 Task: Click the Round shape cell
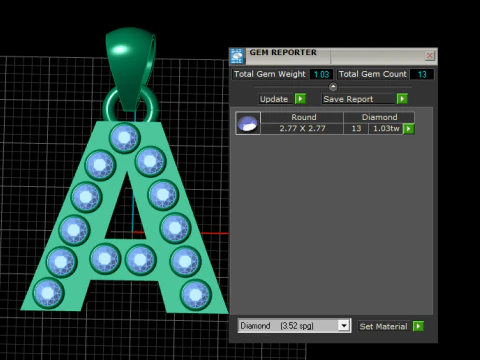303,117
